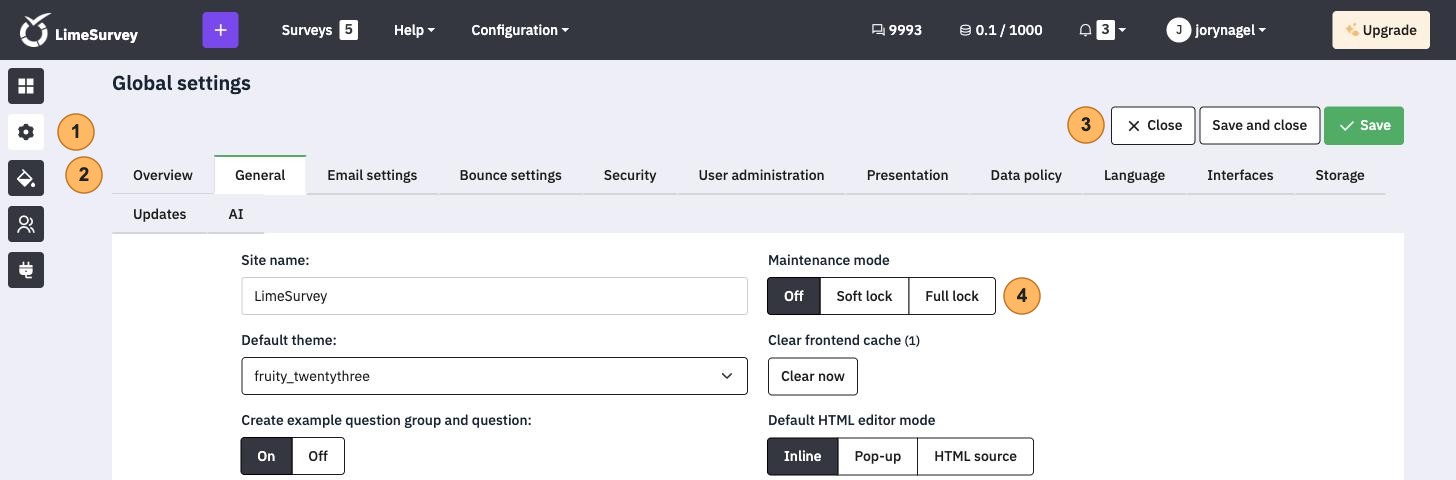The image size is (1456, 480).
Task: Switch to the Data policy tab
Action: click(x=1026, y=175)
